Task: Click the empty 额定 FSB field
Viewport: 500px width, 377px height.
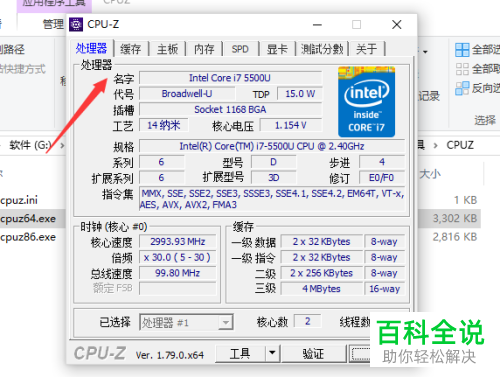Action: coord(178,289)
